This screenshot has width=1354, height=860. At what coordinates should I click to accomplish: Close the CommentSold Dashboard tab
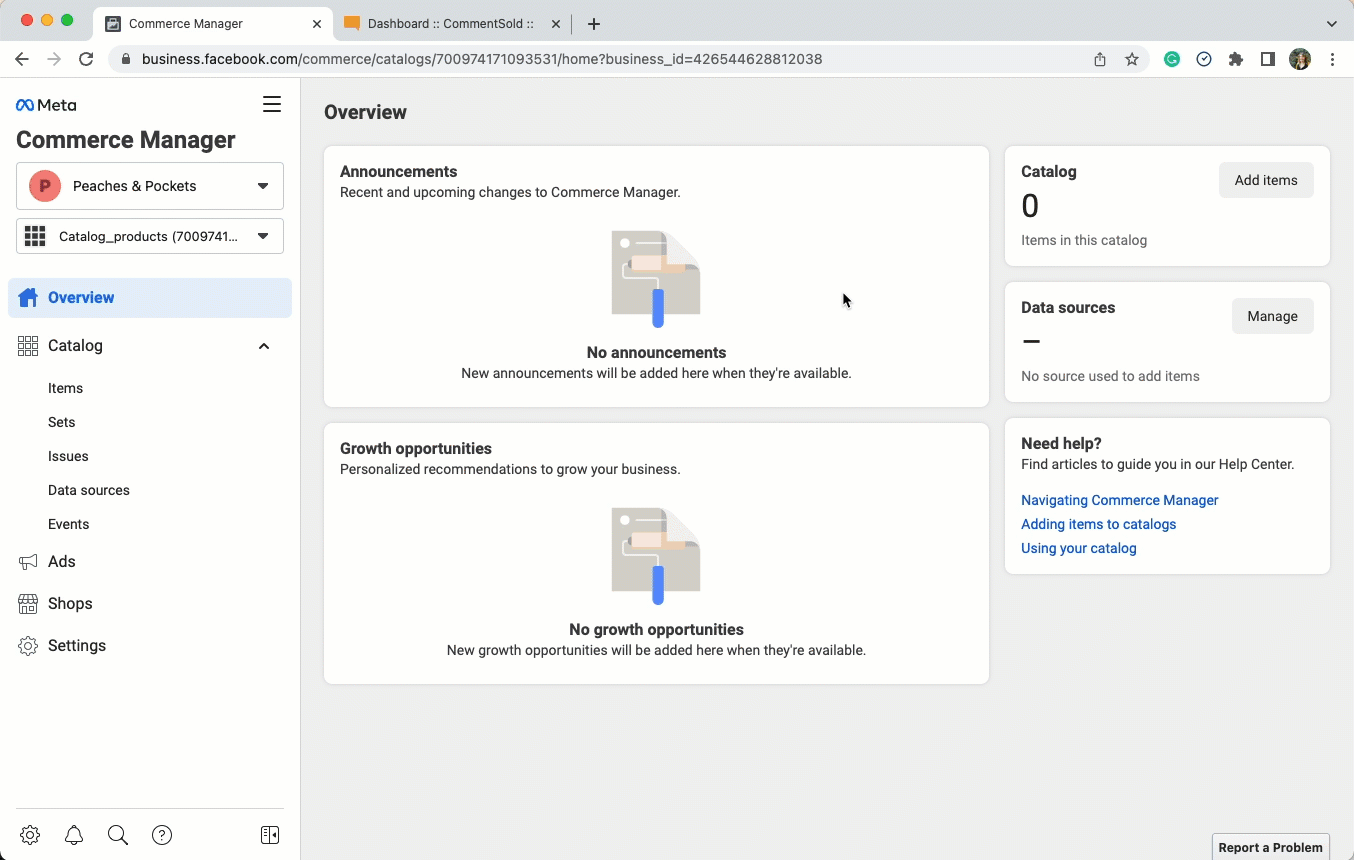pyautogui.click(x=556, y=23)
